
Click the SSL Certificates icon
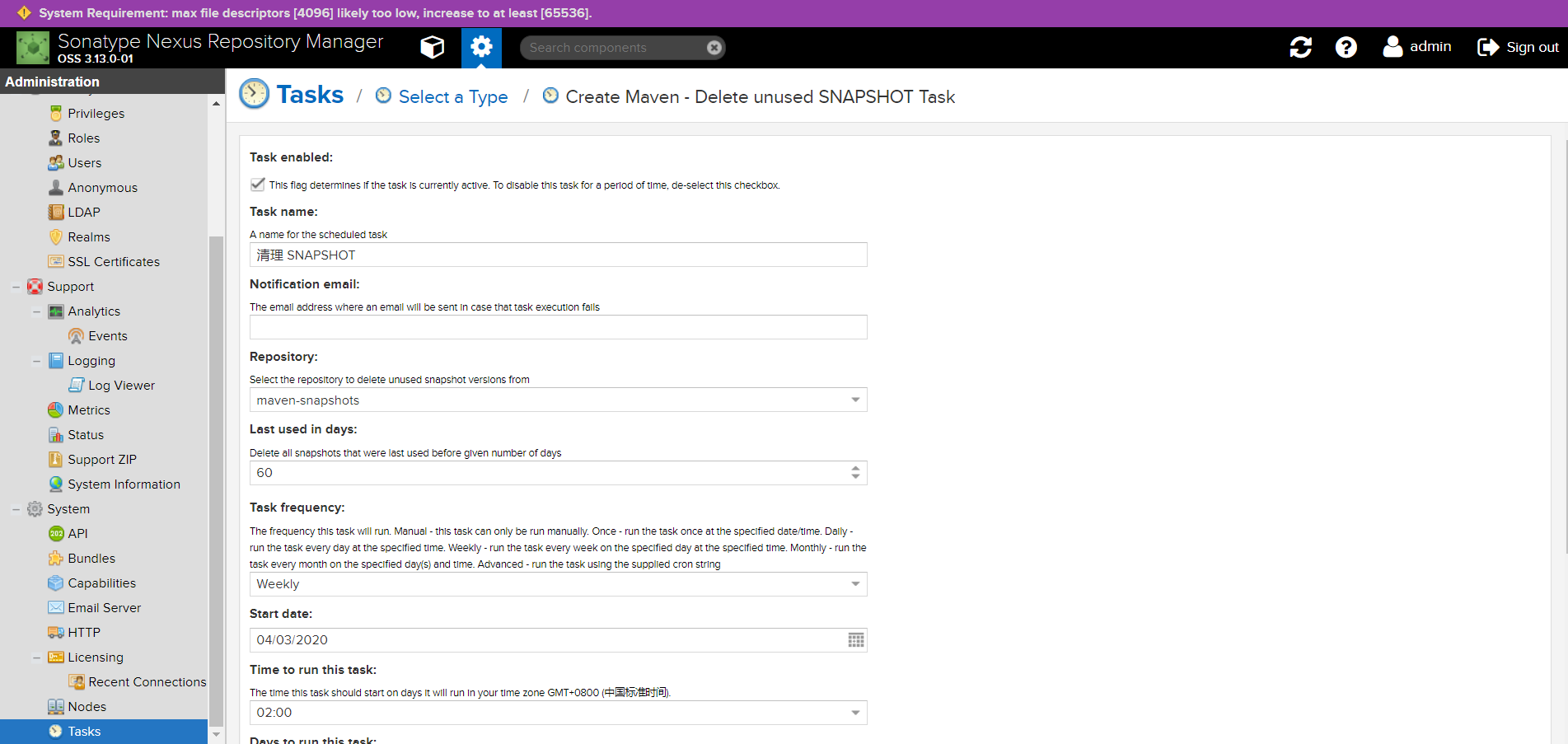pos(56,262)
